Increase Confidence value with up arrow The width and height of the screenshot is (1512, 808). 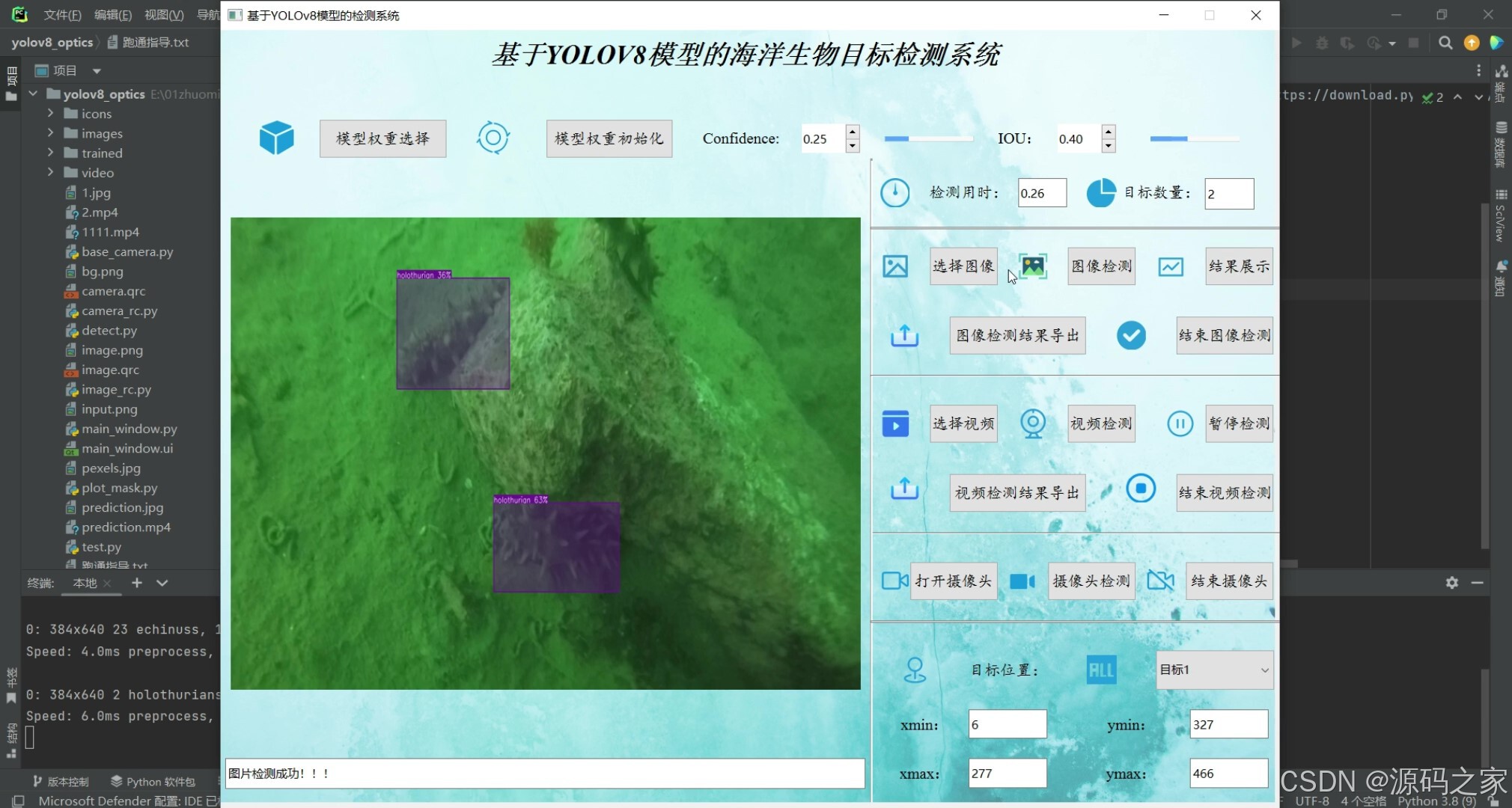click(x=853, y=132)
